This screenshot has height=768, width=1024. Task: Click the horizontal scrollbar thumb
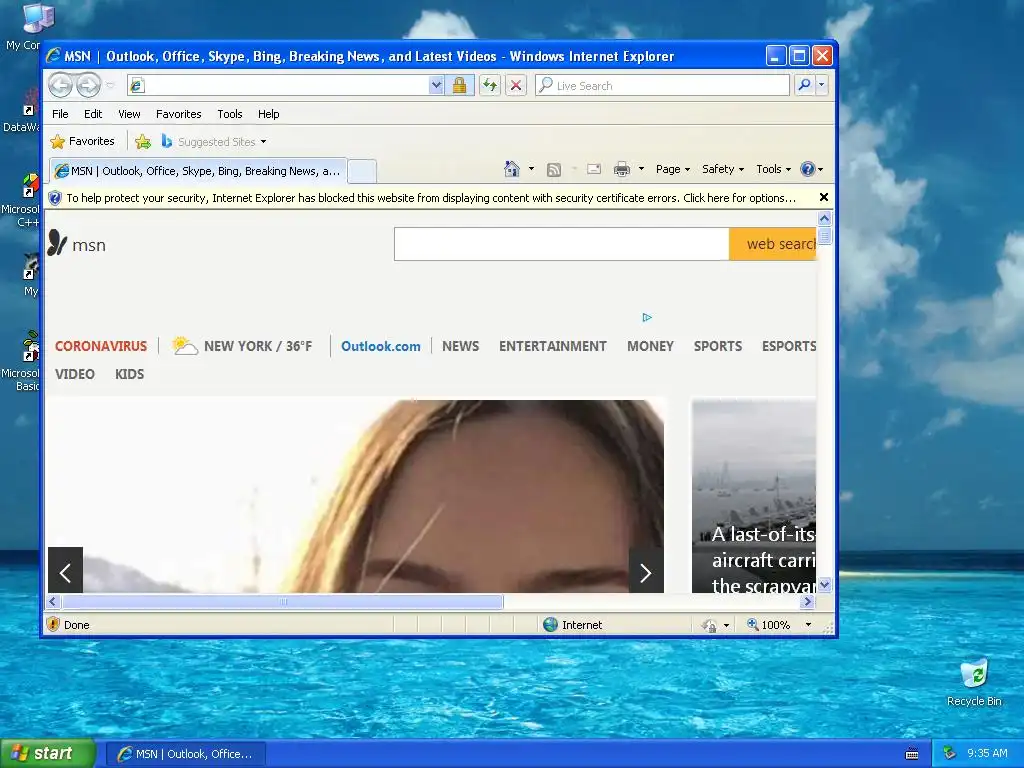pos(283,601)
